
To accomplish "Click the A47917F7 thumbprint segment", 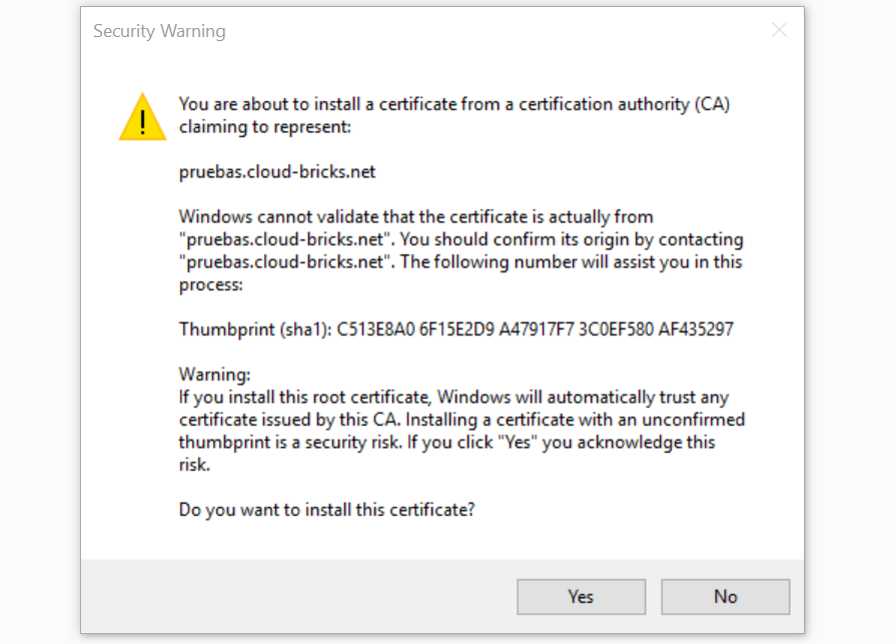I will click(x=536, y=330).
